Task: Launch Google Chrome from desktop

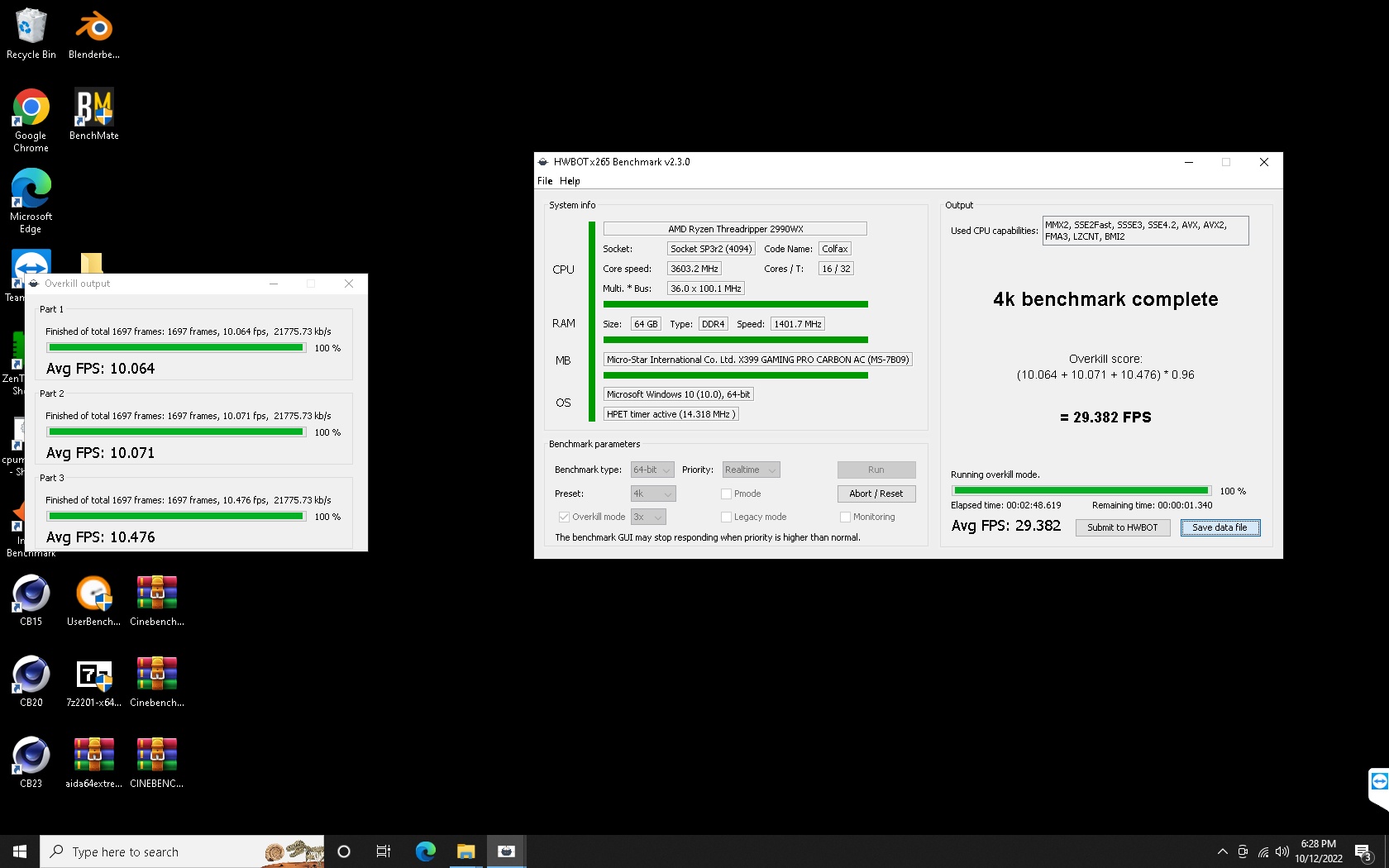Action: click(x=31, y=121)
